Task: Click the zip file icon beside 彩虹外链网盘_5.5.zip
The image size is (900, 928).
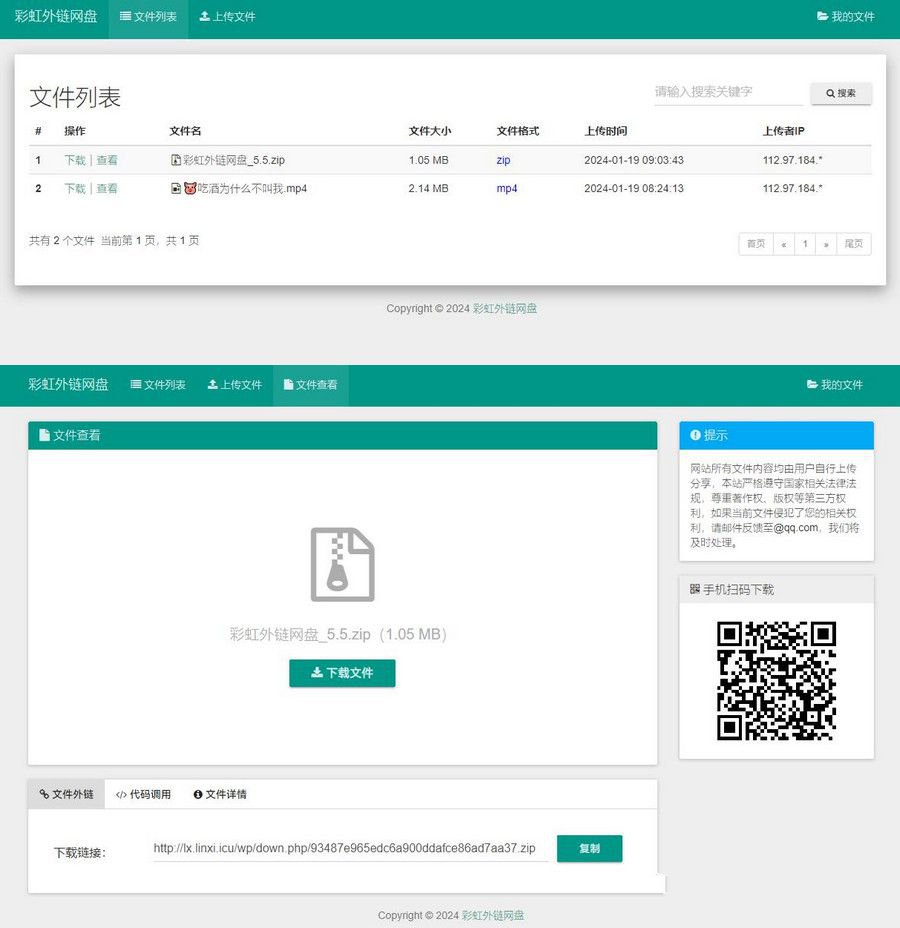Action: (x=174, y=160)
